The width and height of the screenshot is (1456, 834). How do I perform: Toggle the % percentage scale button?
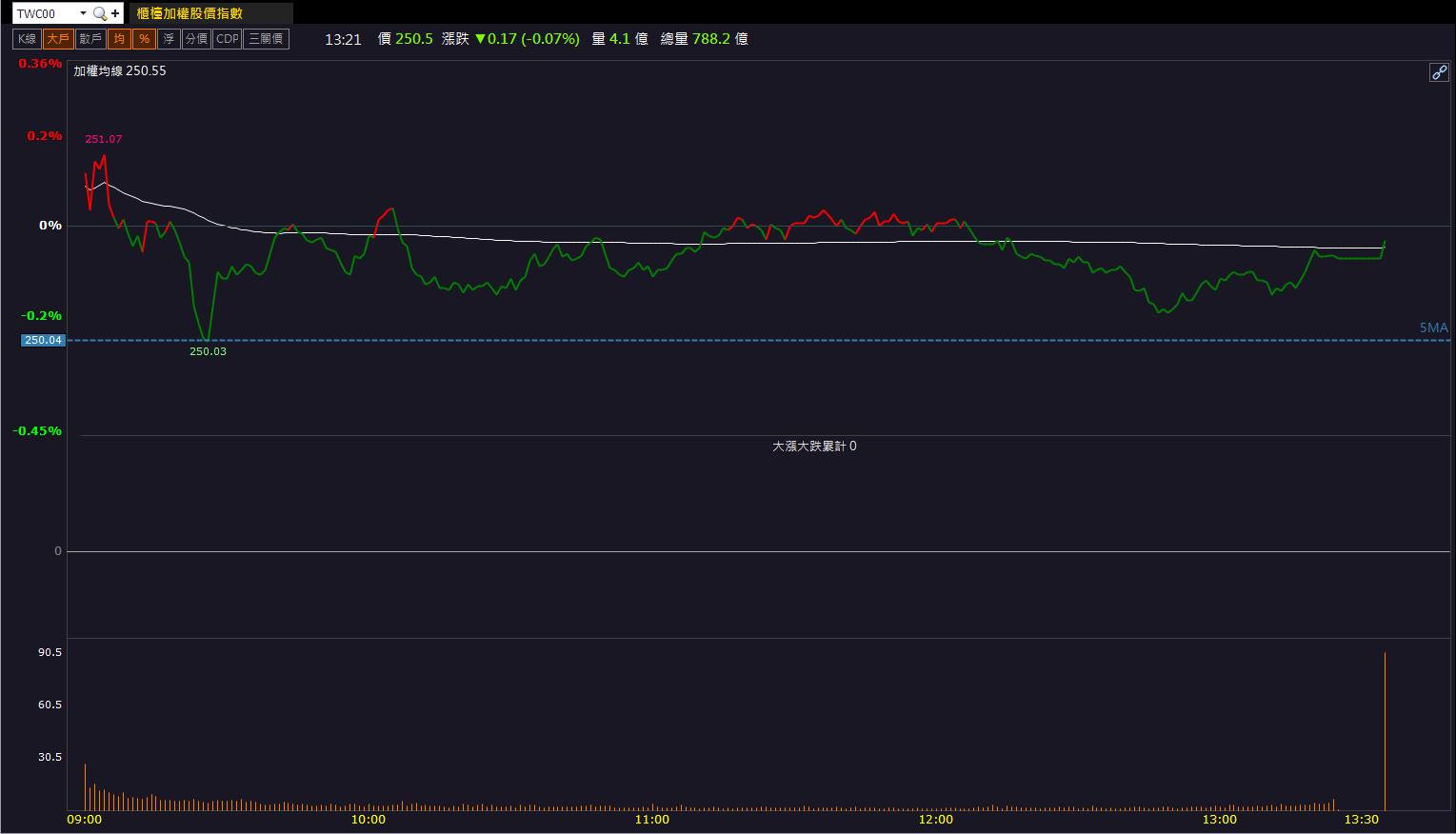click(144, 39)
